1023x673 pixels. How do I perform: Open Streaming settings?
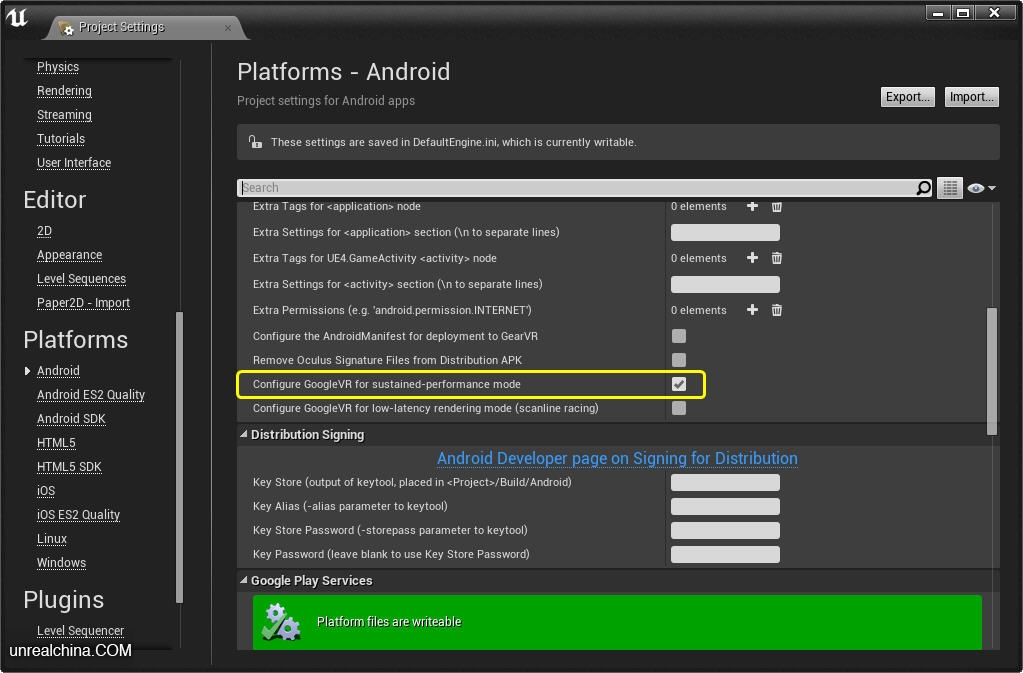(64, 115)
